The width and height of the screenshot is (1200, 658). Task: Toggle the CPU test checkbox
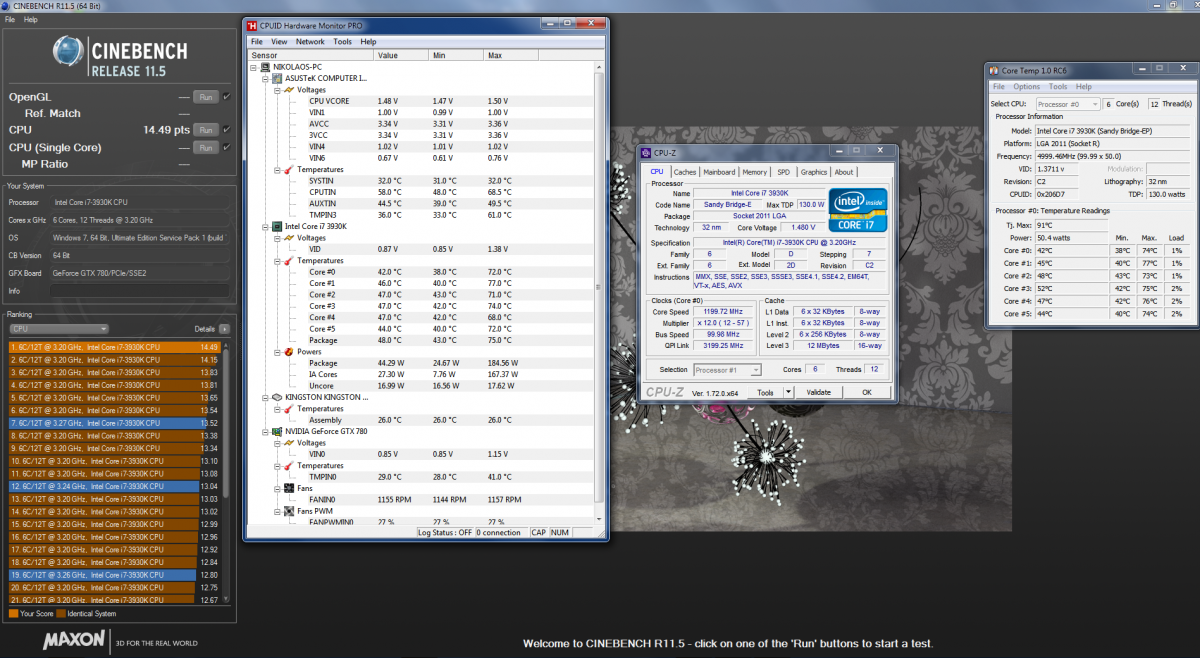tap(227, 129)
